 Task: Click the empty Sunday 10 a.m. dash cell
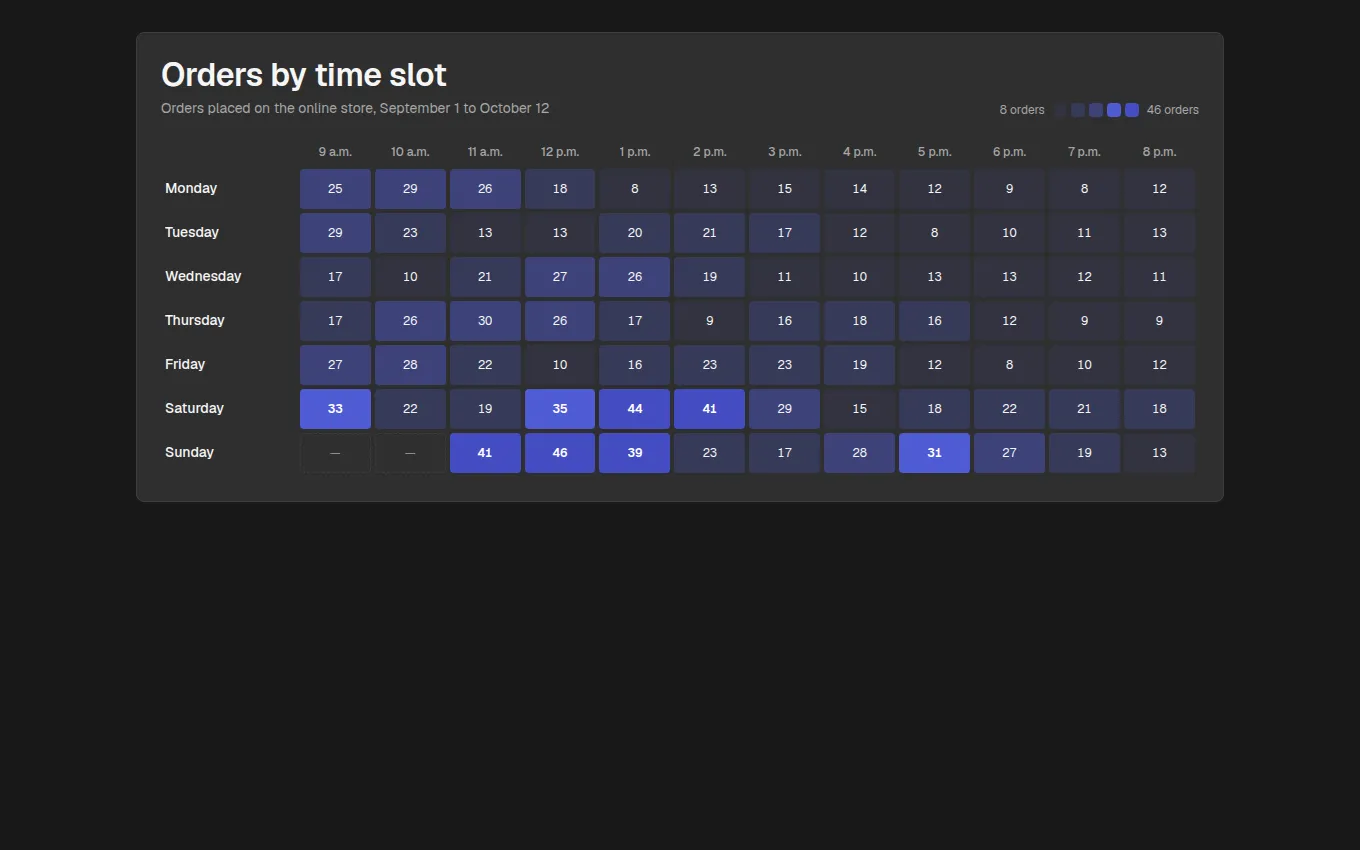click(410, 453)
